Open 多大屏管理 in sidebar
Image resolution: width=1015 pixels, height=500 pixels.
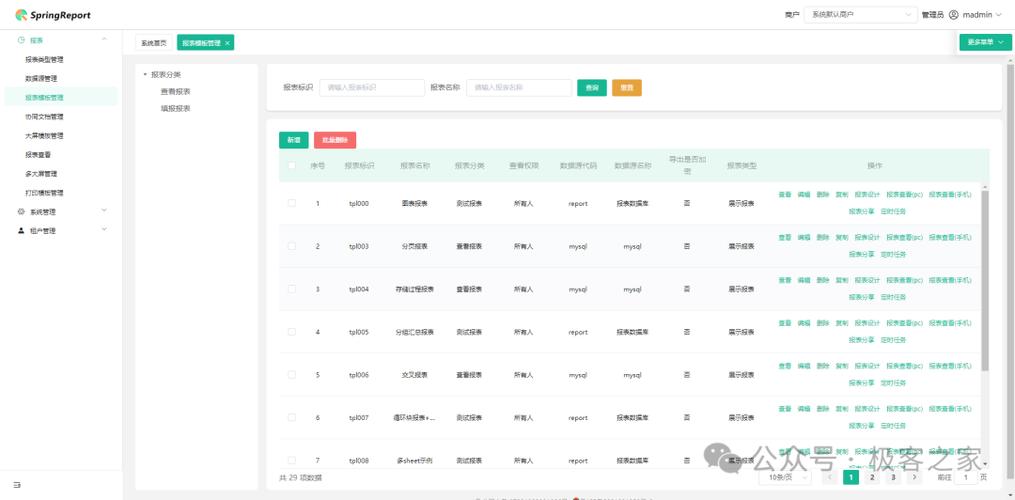click(41, 174)
